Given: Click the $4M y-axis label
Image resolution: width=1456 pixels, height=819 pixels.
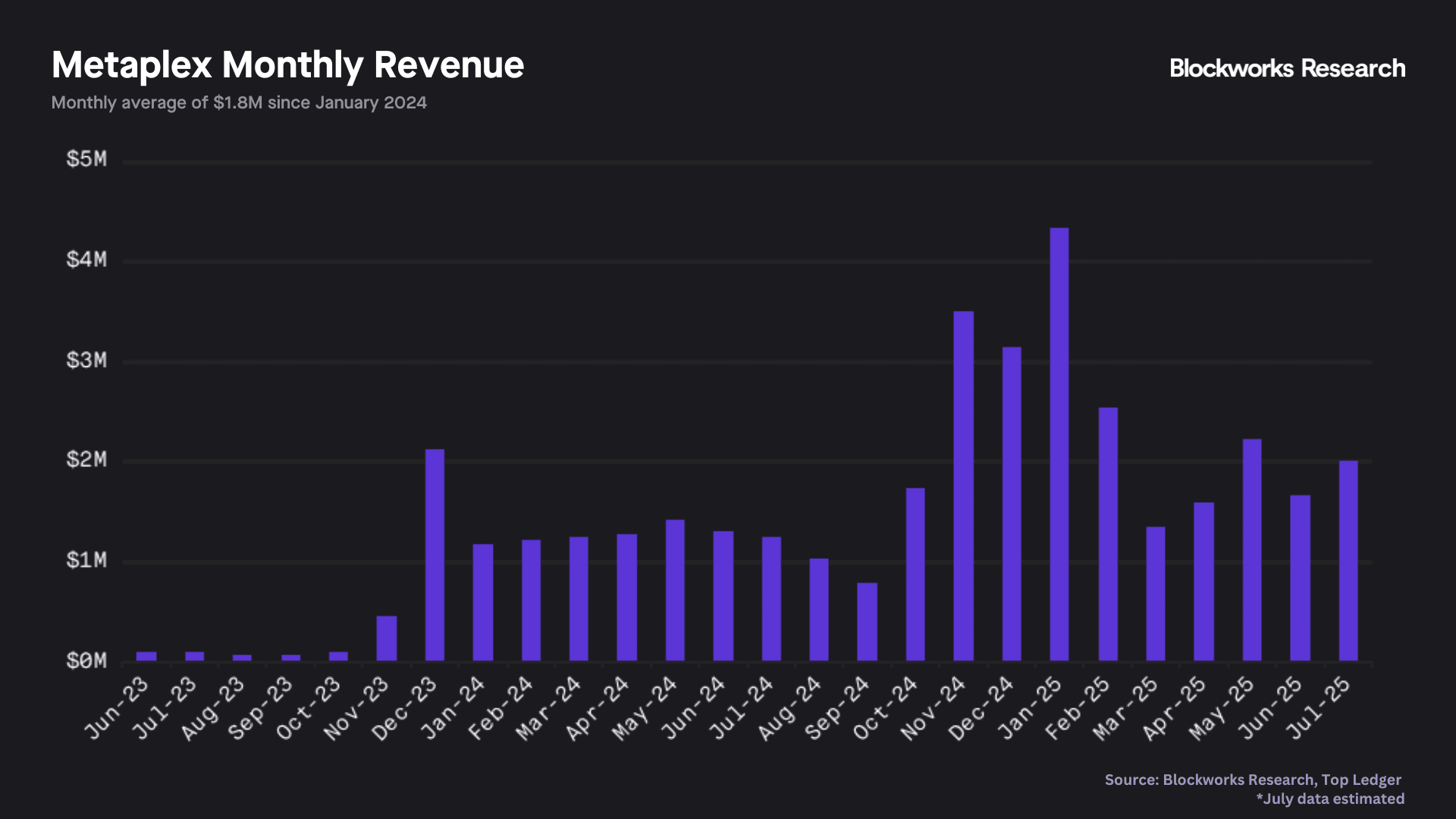Looking at the screenshot, I should click(86, 260).
